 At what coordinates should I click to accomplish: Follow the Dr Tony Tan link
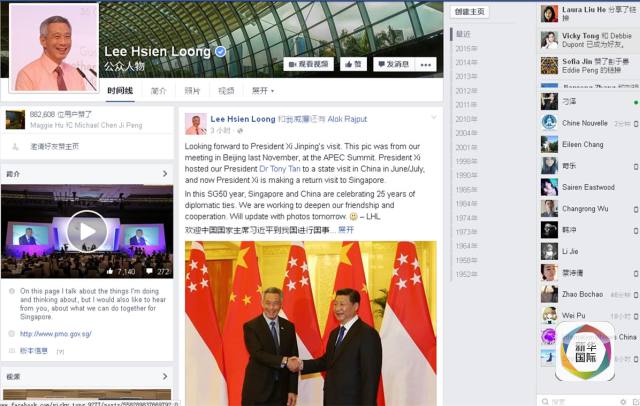(x=280, y=169)
